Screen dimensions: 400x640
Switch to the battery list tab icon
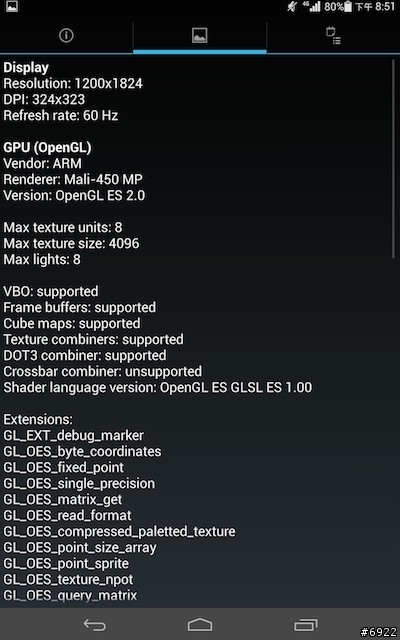pos(333,36)
